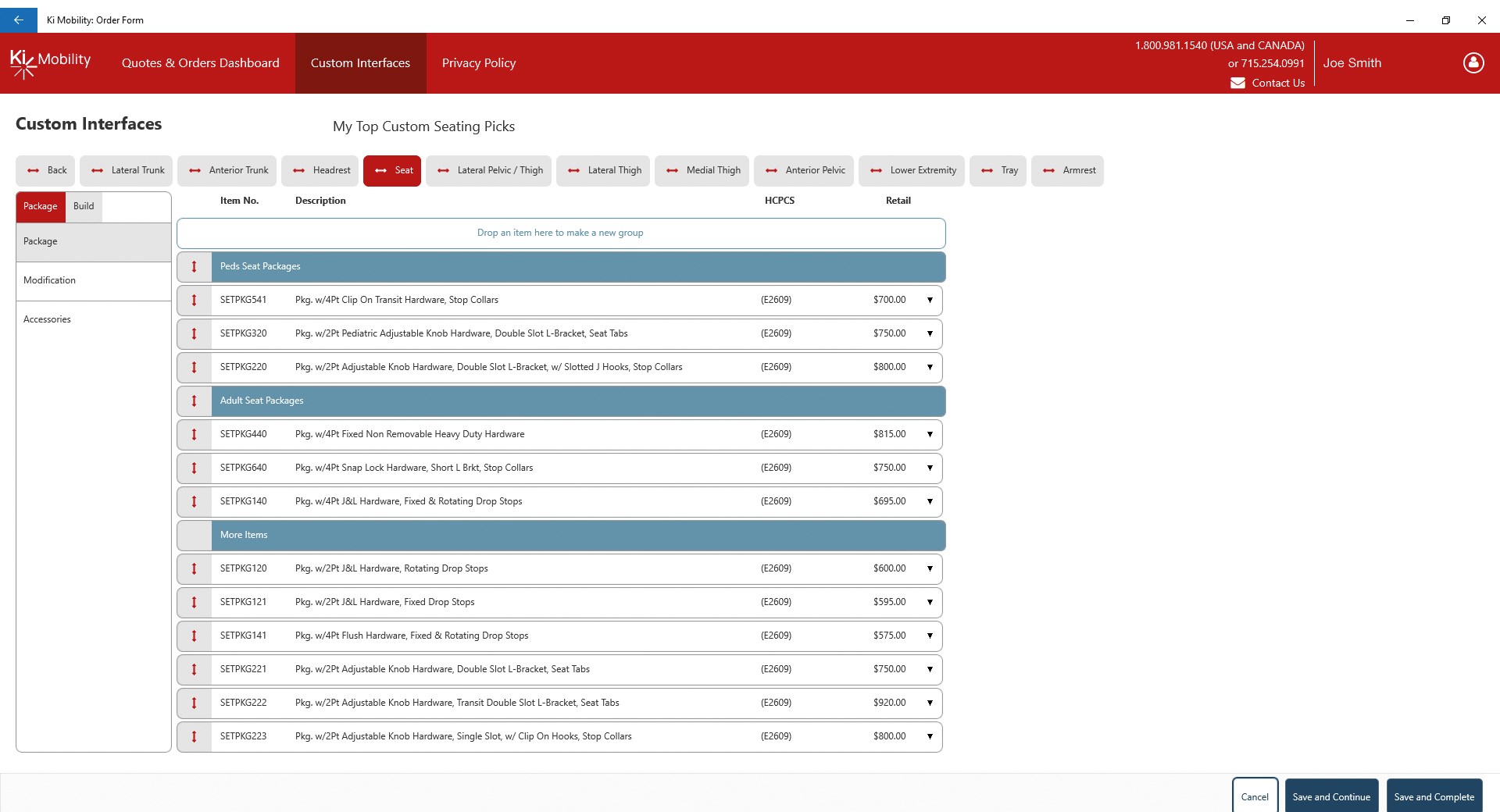Screen dimensions: 1500x812
Task: Click the Ki Mobility logo
Action: tap(49, 63)
